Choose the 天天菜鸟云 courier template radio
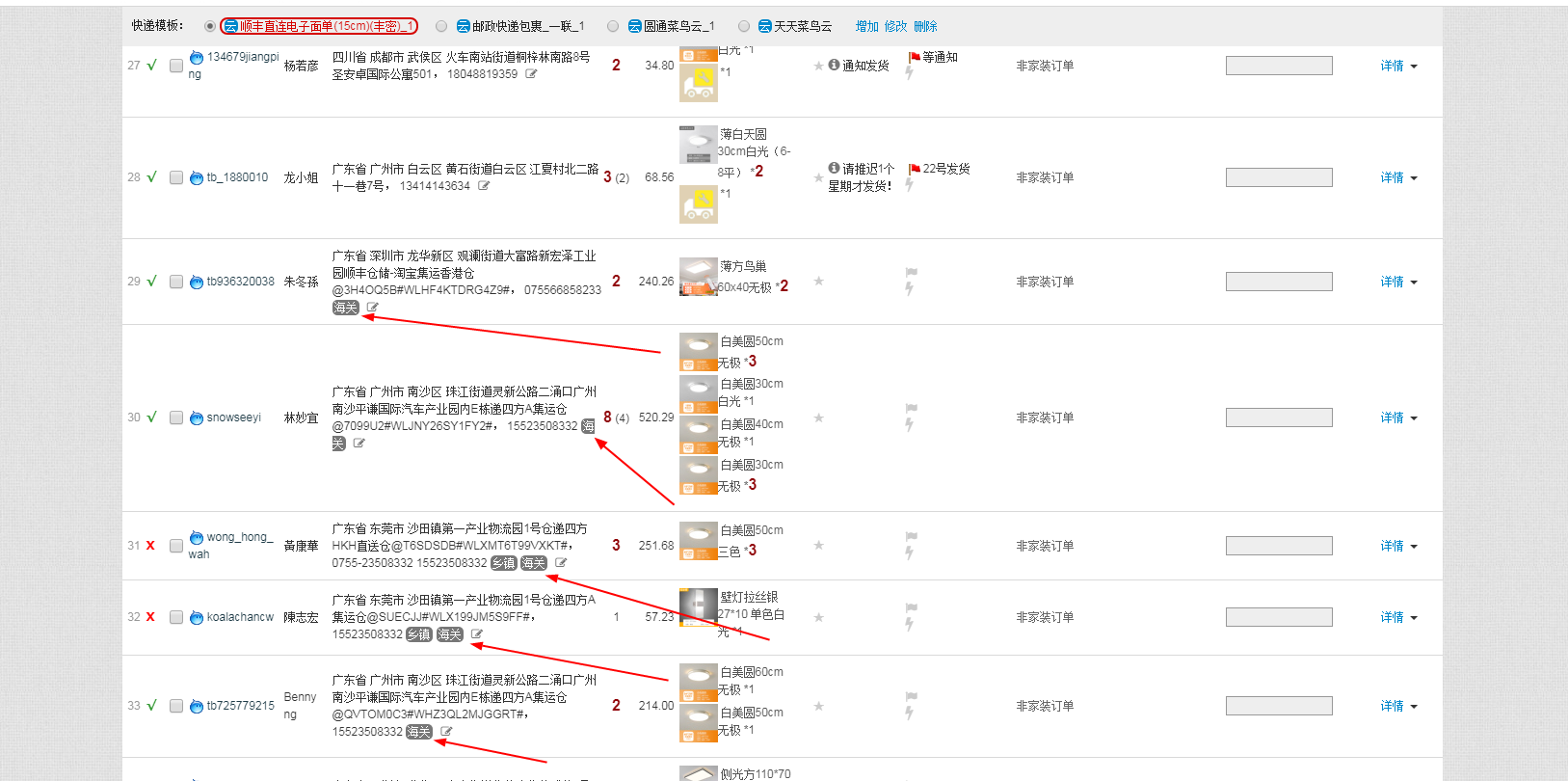The image size is (1568, 781). click(x=743, y=26)
